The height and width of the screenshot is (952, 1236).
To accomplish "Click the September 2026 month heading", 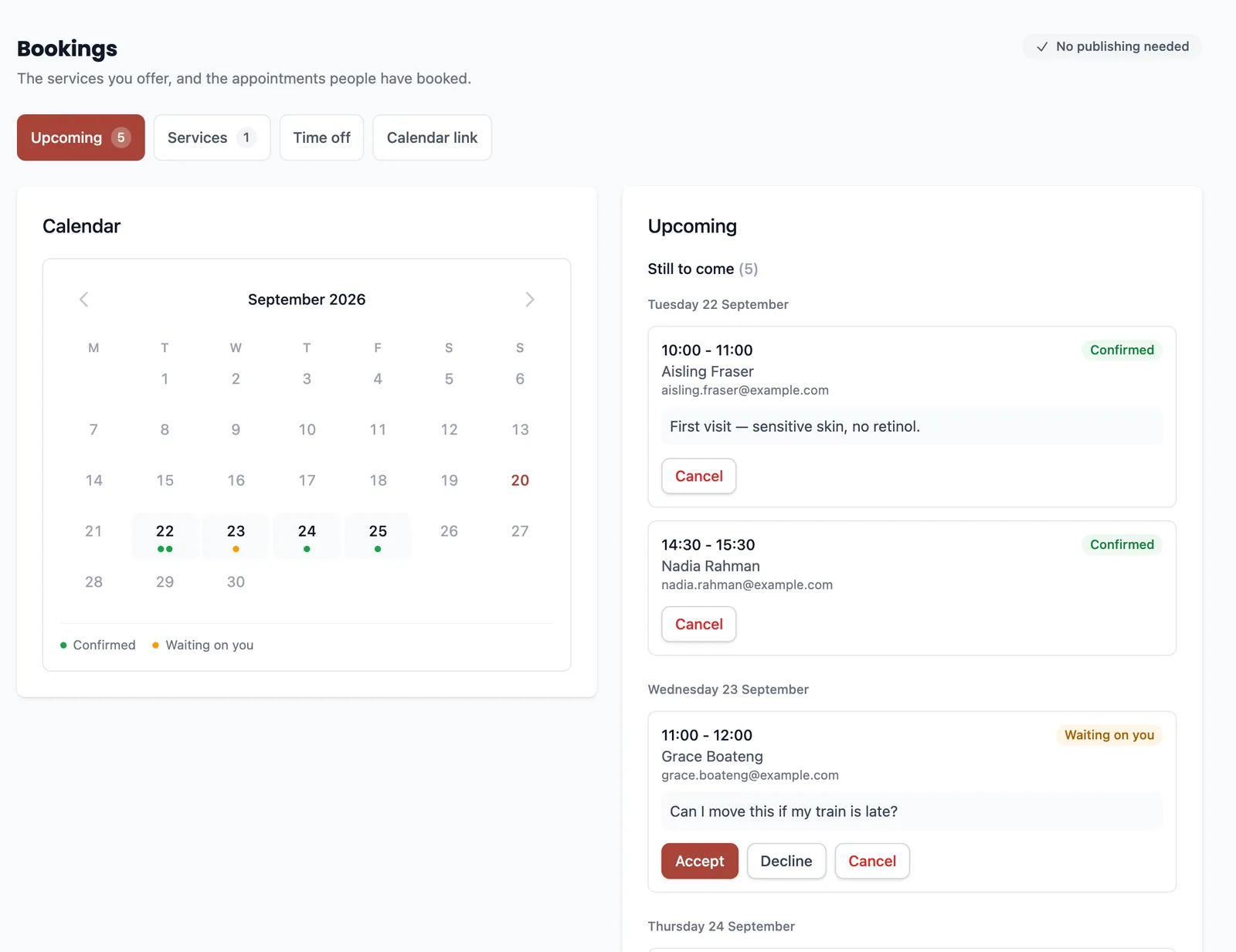I will (x=307, y=300).
